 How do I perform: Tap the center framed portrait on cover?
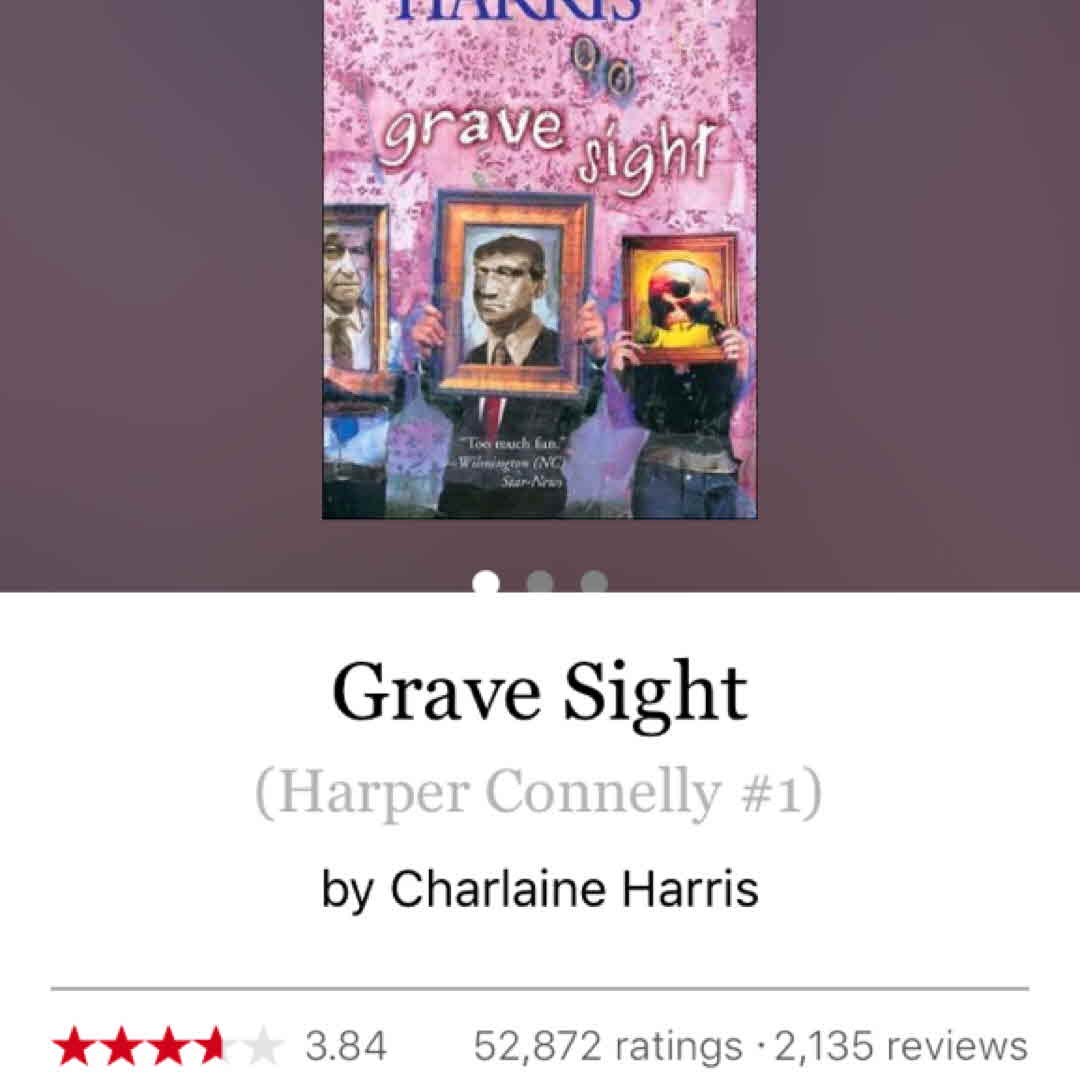coord(514,295)
